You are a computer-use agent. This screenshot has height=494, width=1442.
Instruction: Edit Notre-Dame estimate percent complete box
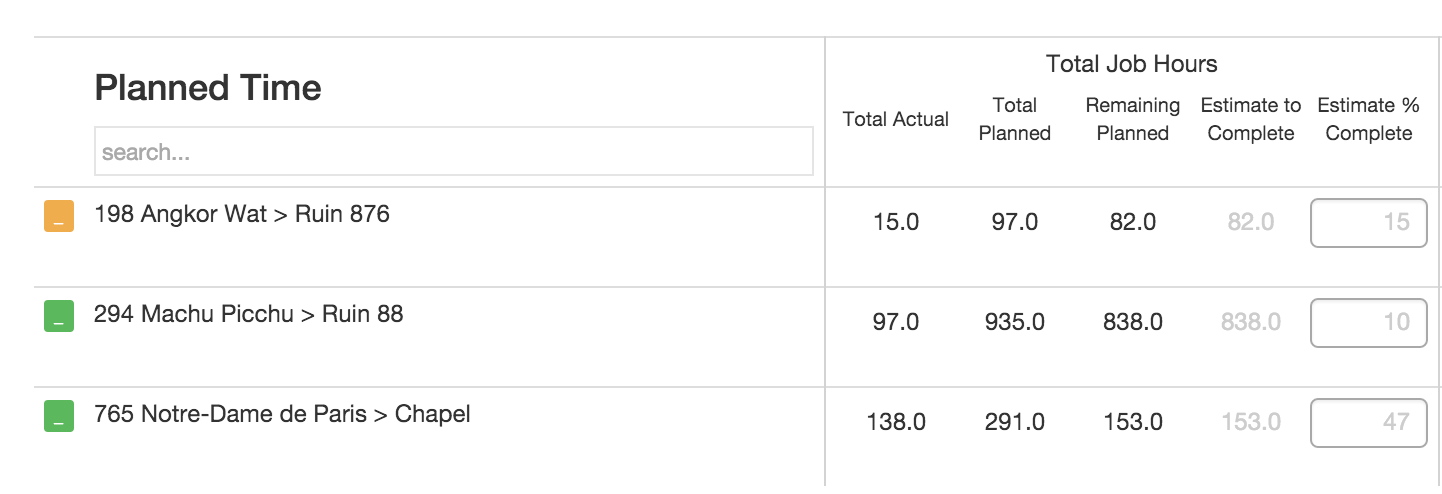[x=1368, y=422]
